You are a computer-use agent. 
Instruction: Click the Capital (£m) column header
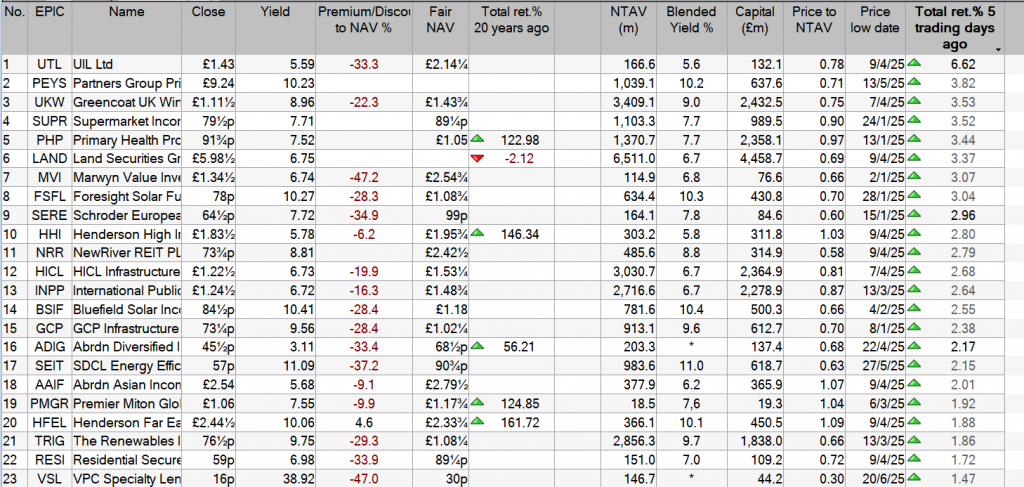tap(754, 20)
